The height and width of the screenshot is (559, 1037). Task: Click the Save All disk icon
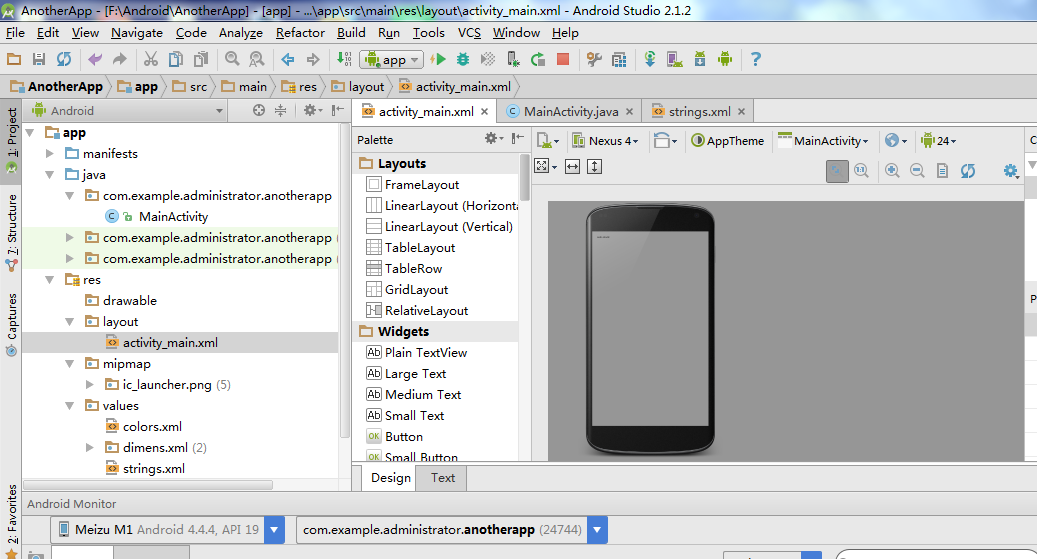click(x=39, y=60)
